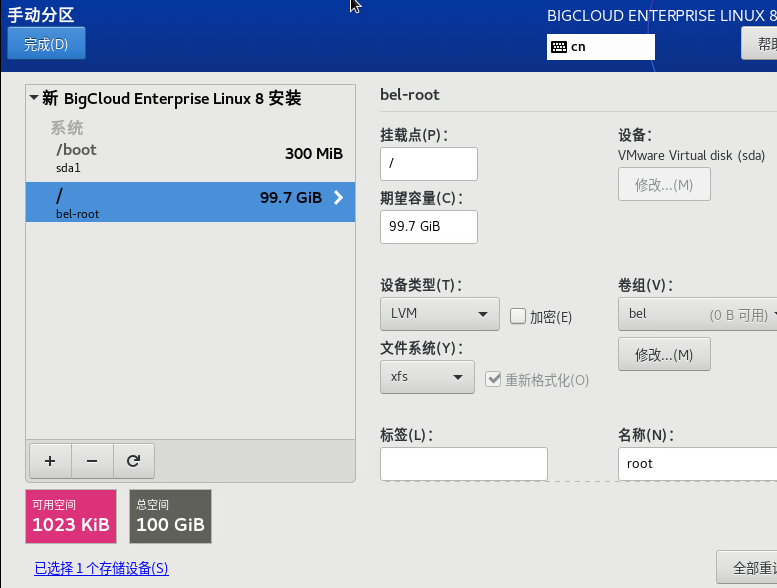This screenshot has height=588, width=777.
Task: Click the cn keyboard layout indicator
Action: tap(601, 47)
